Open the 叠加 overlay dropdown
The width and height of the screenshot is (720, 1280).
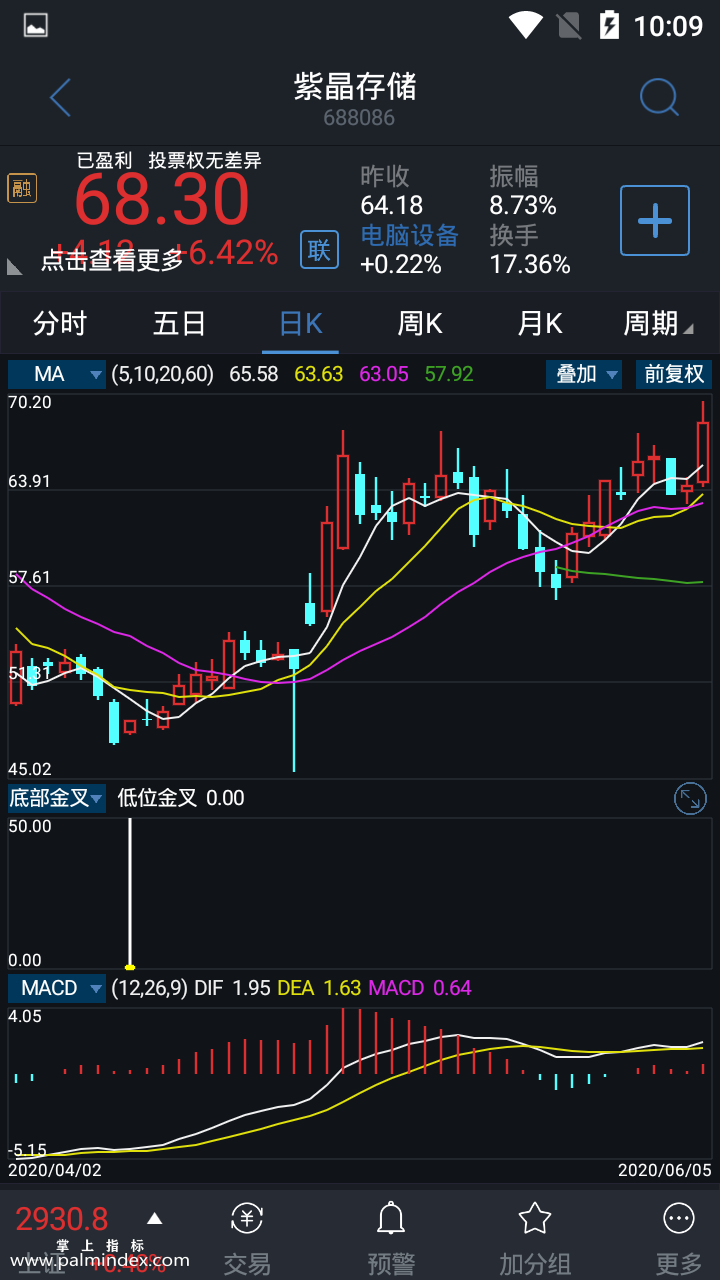click(584, 374)
